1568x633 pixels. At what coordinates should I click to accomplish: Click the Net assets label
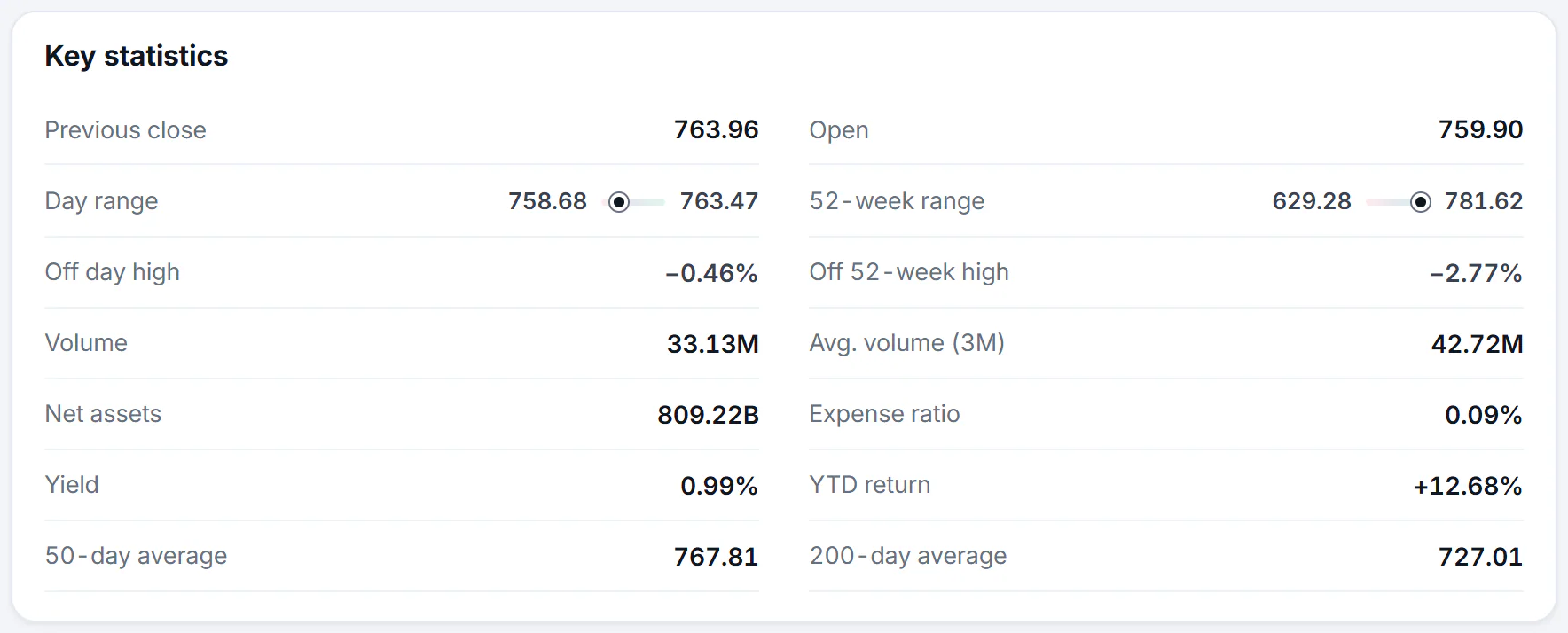pyautogui.click(x=104, y=414)
